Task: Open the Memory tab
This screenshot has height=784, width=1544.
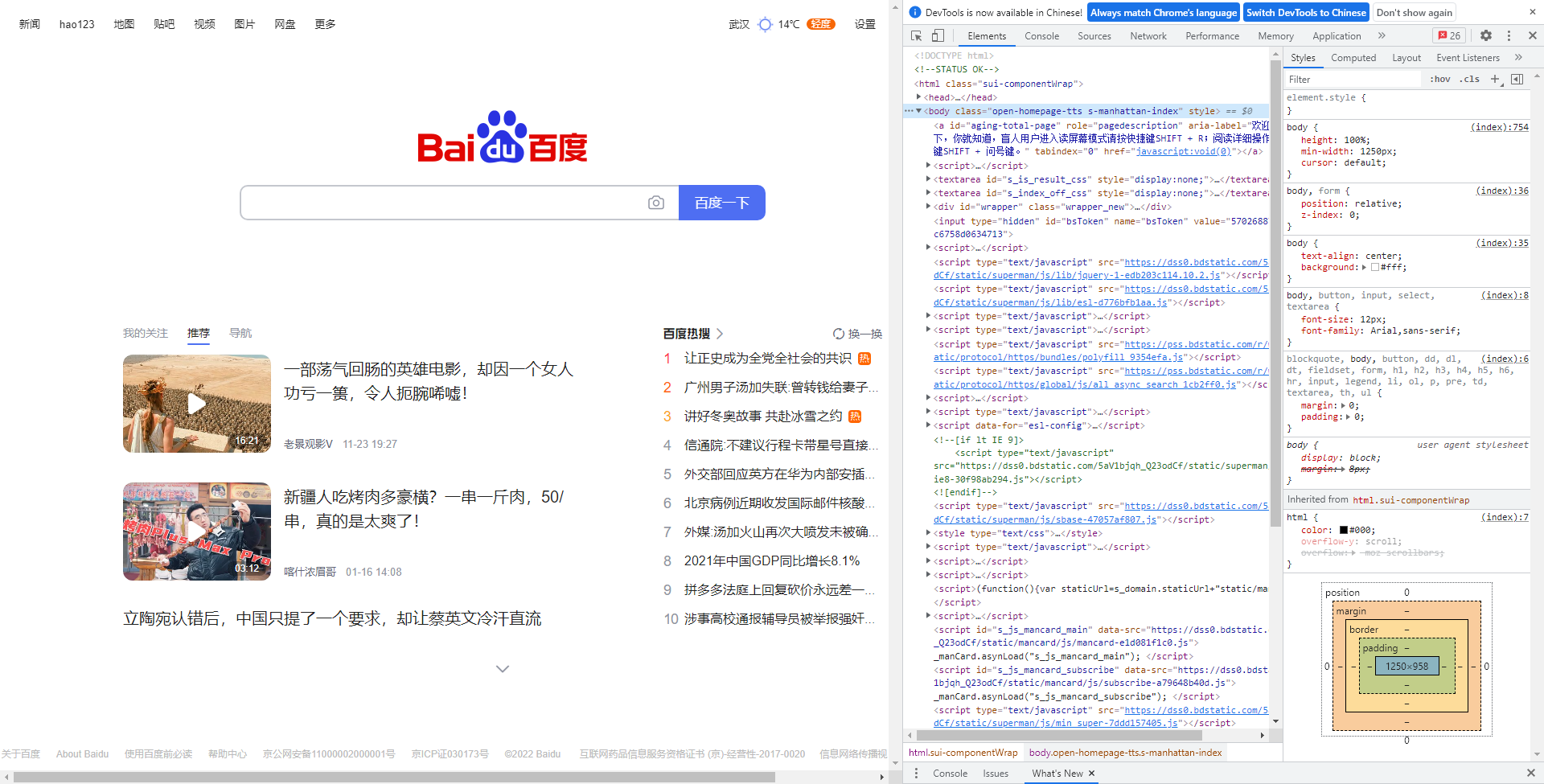Action: coord(1276,36)
